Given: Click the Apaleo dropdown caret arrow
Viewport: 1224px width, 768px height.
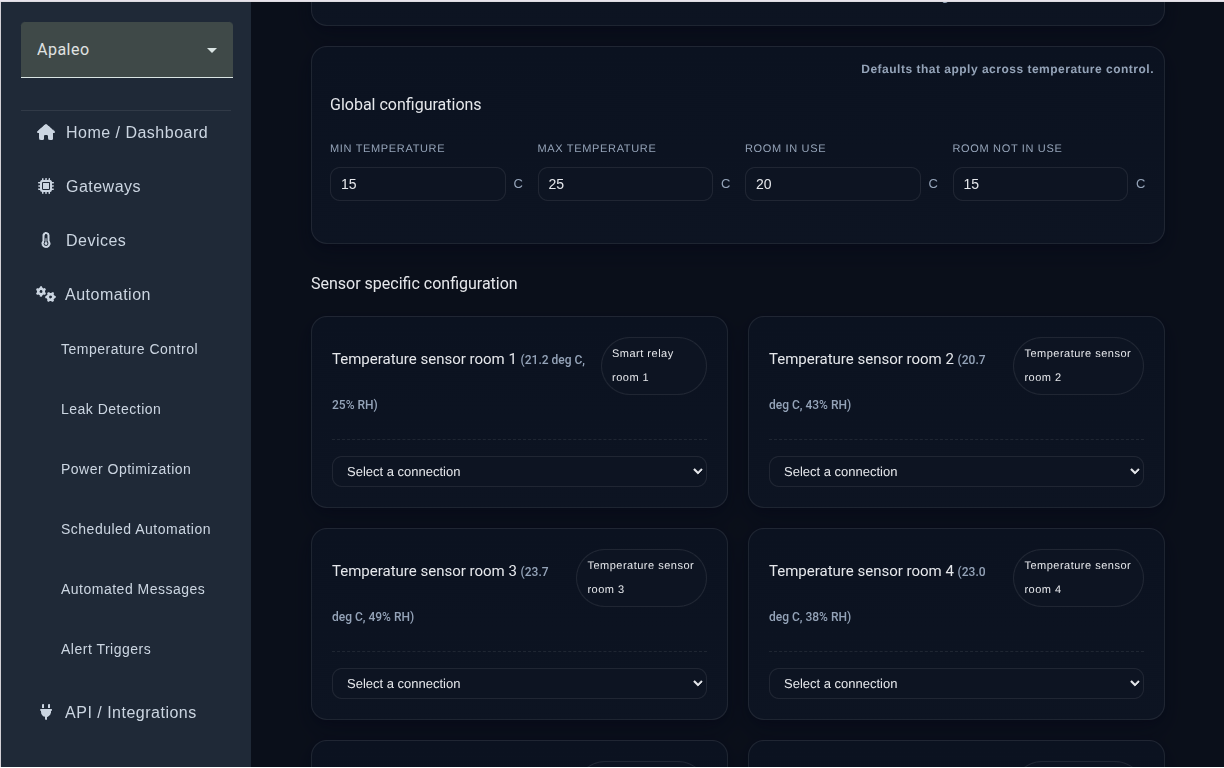Looking at the screenshot, I should coord(212,50).
